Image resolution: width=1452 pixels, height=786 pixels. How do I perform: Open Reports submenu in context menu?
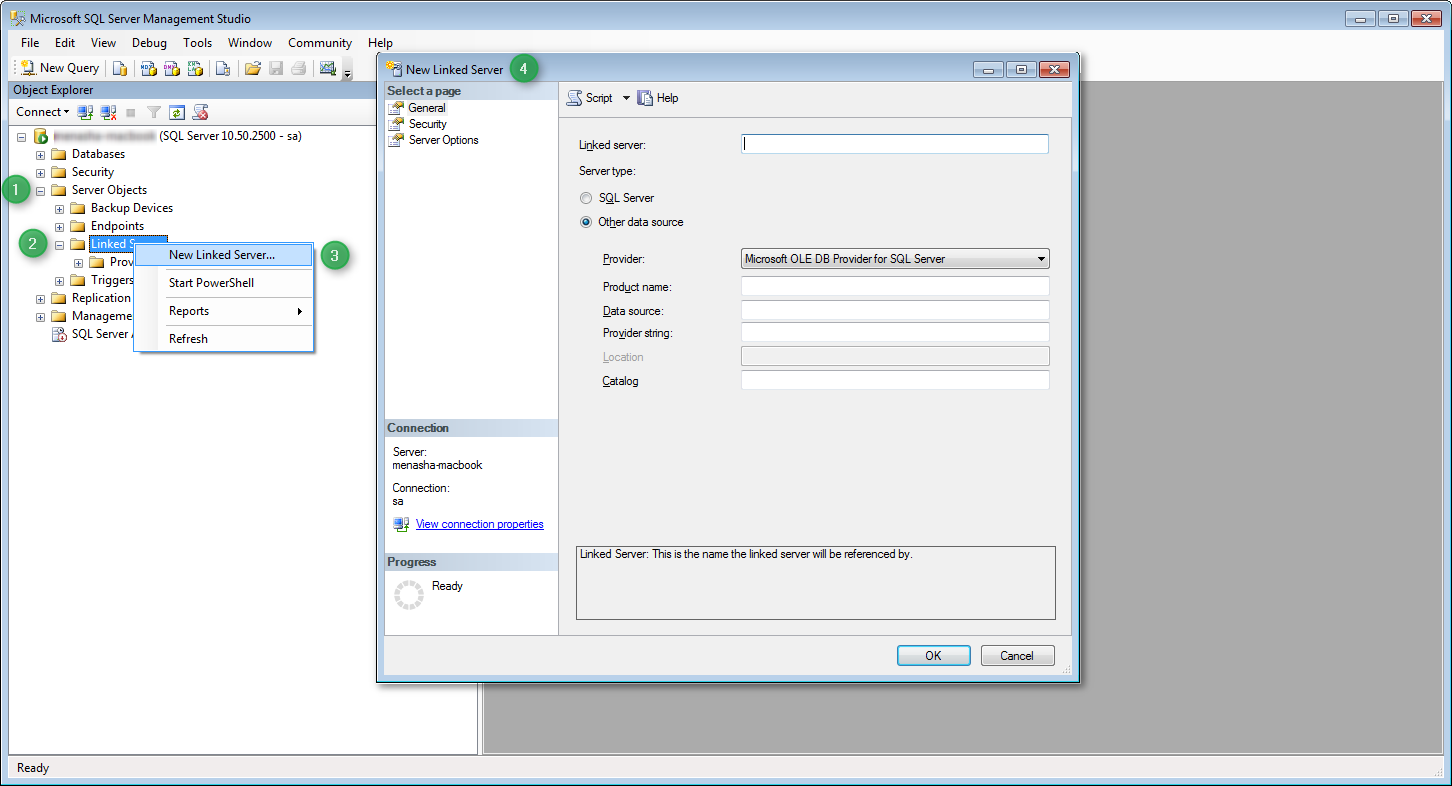[x=223, y=311]
